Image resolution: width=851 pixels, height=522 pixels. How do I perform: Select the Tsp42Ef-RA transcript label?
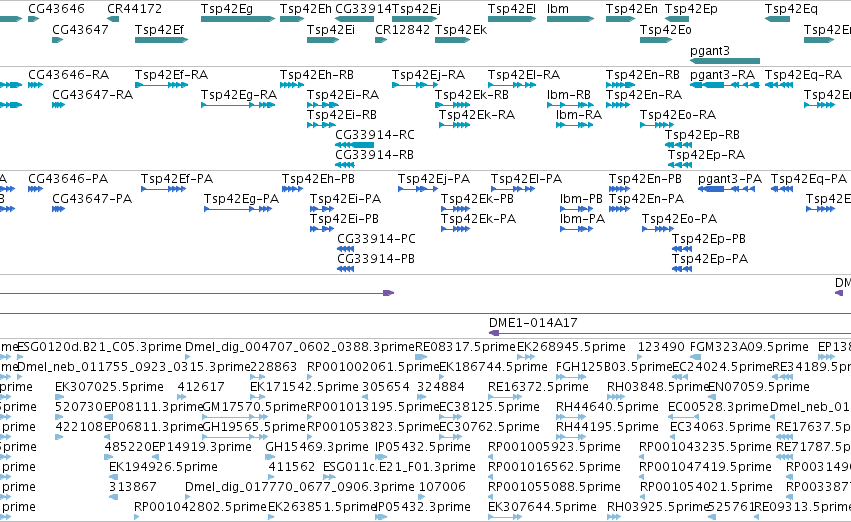171,74
